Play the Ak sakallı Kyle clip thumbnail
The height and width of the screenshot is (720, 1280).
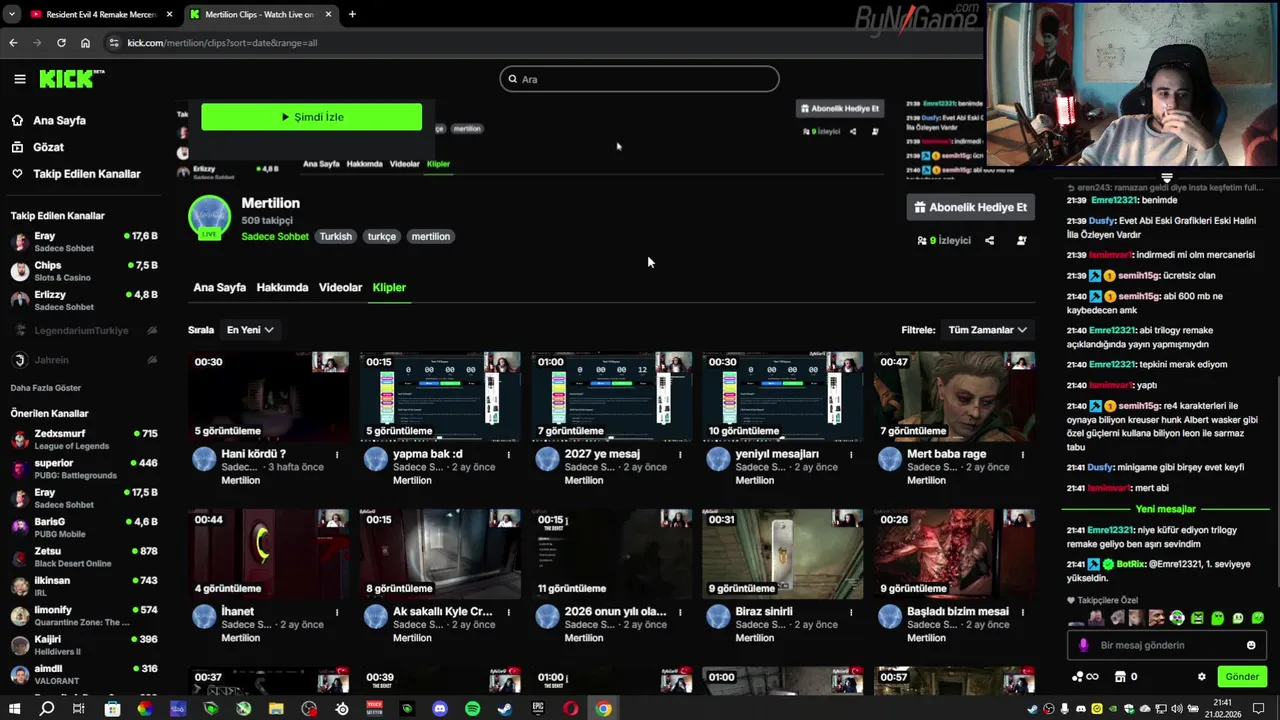(x=440, y=554)
